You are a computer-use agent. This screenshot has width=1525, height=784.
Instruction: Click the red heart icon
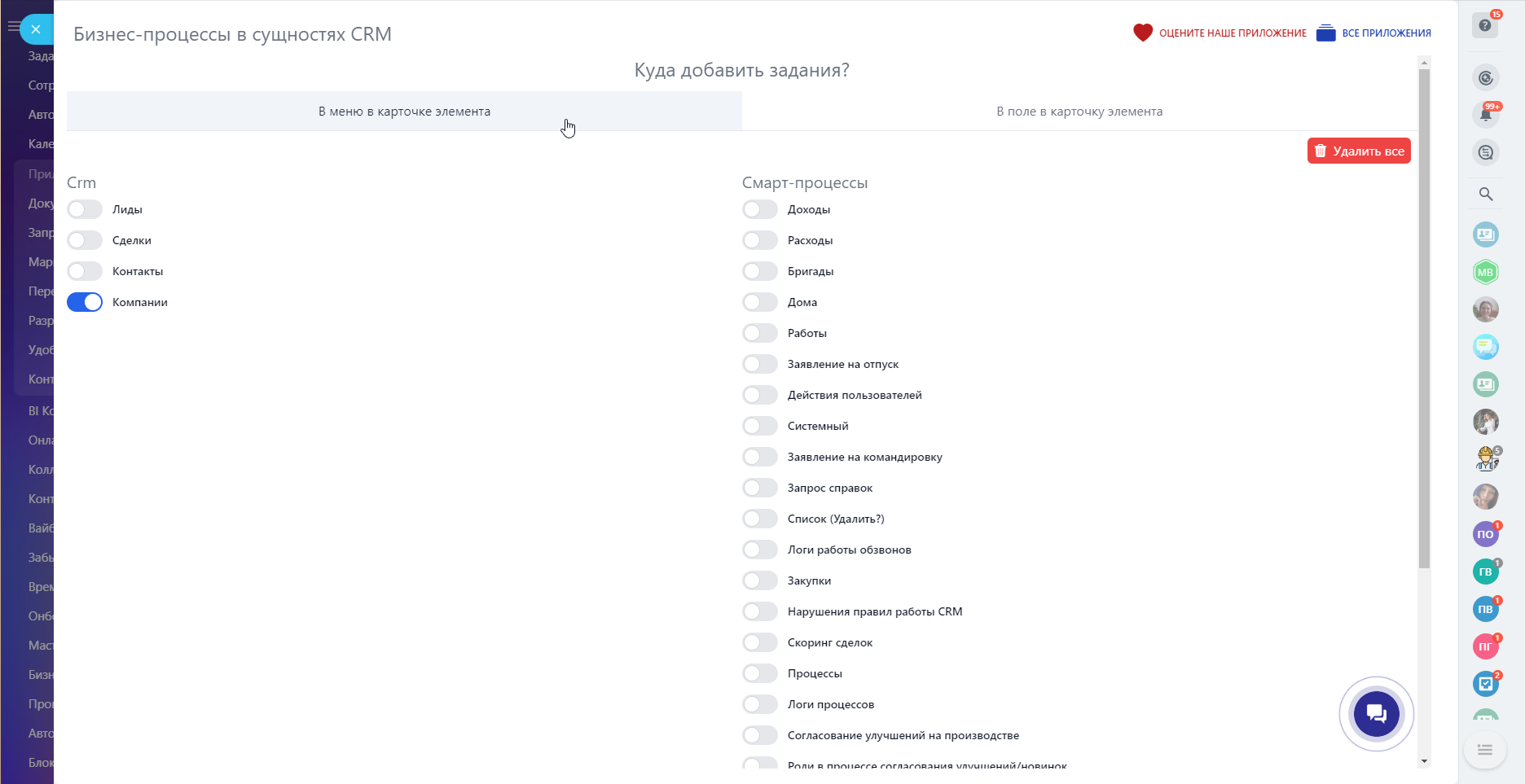tap(1143, 33)
